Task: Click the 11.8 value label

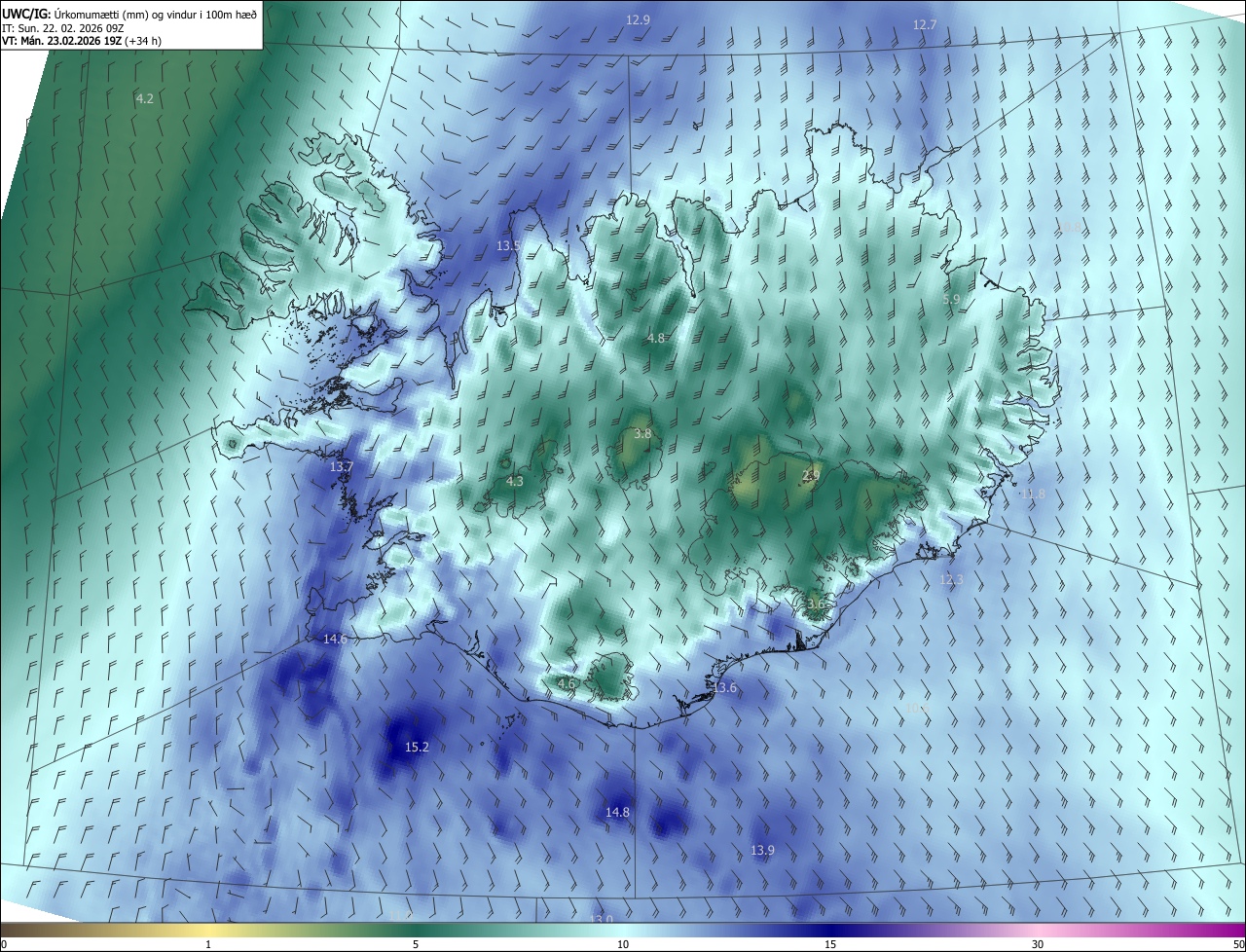Action: pyautogui.click(x=1033, y=494)
